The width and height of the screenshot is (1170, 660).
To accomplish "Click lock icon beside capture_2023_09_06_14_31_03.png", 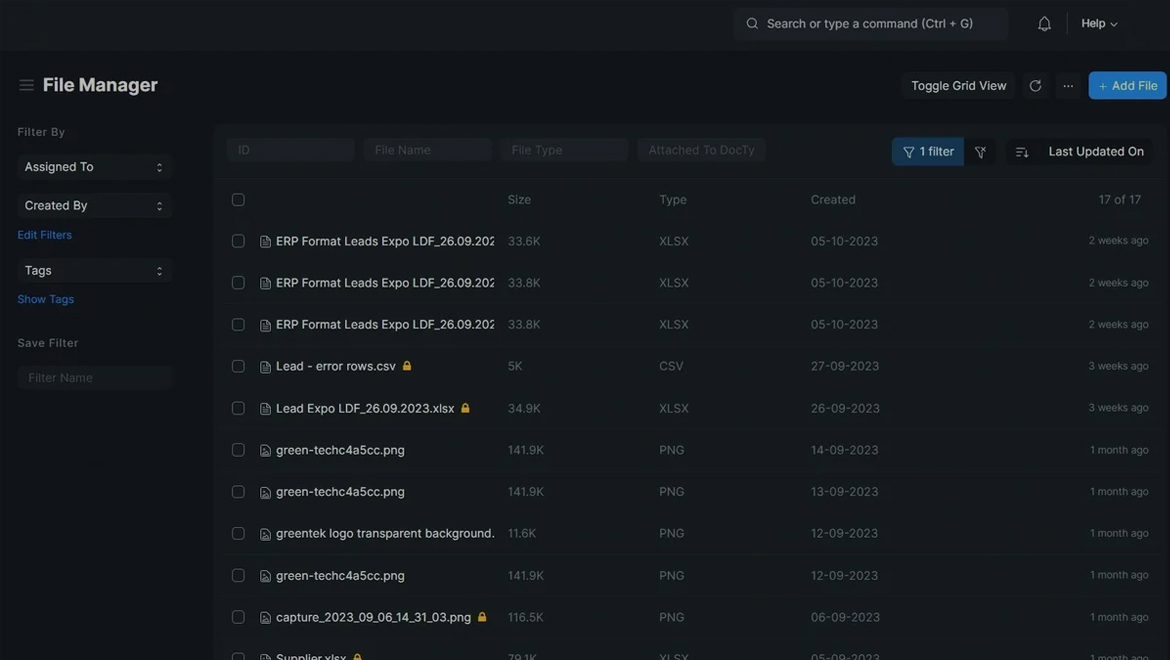I will (482, 617).
